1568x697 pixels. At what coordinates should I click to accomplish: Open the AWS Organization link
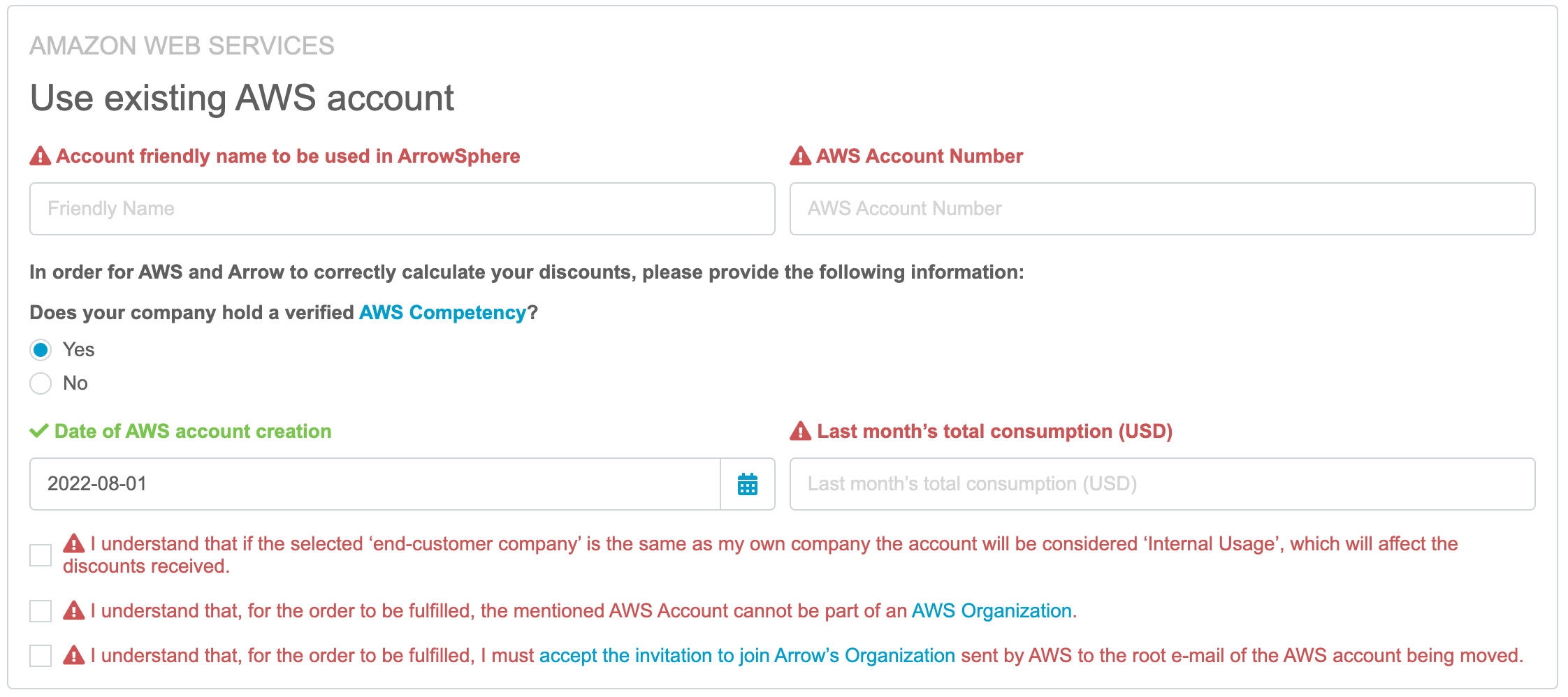tap(992, 610)
